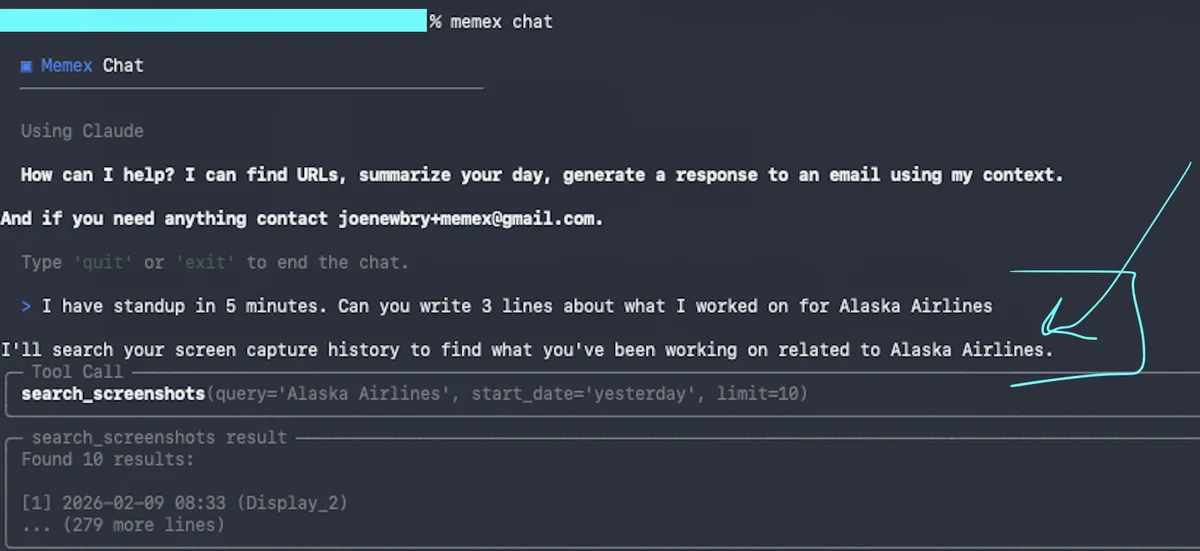This screenshot has height=551, width=1200.
Task: Click the 'quit' command word
Action: pyautogui.click(x=102, y=262)
